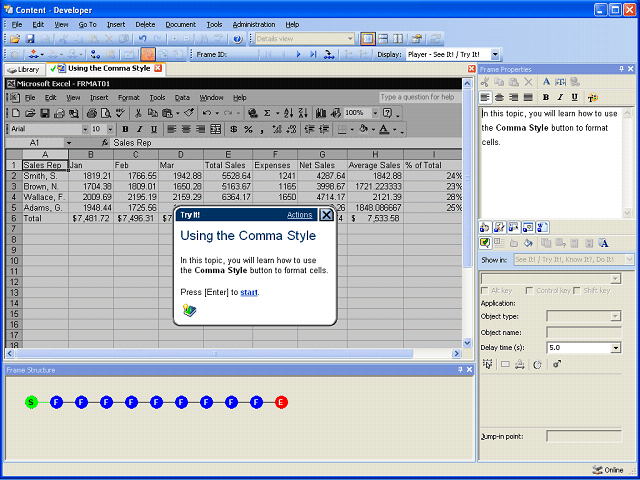Image resolution: width=640 pixels, height=480 pixels.
Task: Undo last action in Developer toolbar
Action: click(x=142, y=39)
